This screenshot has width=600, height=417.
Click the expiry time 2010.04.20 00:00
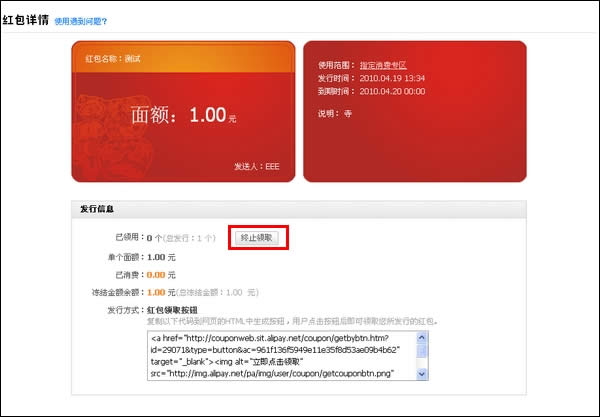tap(392, 91)
